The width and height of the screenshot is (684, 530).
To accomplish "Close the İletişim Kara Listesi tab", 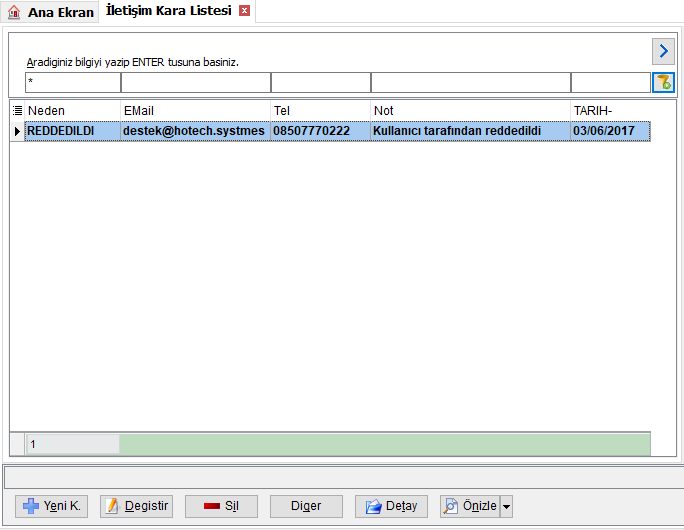I will 245,11.
